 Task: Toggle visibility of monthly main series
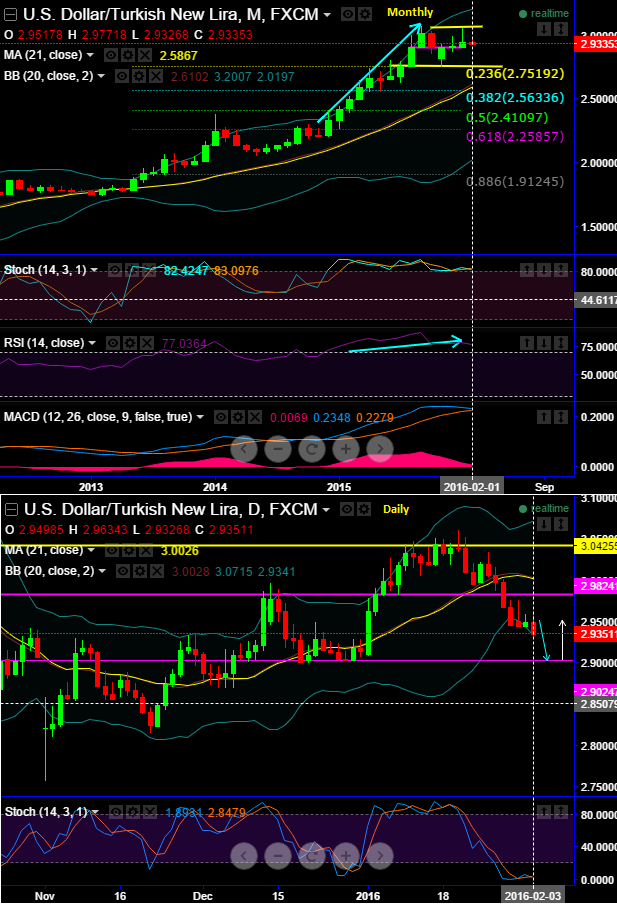(348, 14)
